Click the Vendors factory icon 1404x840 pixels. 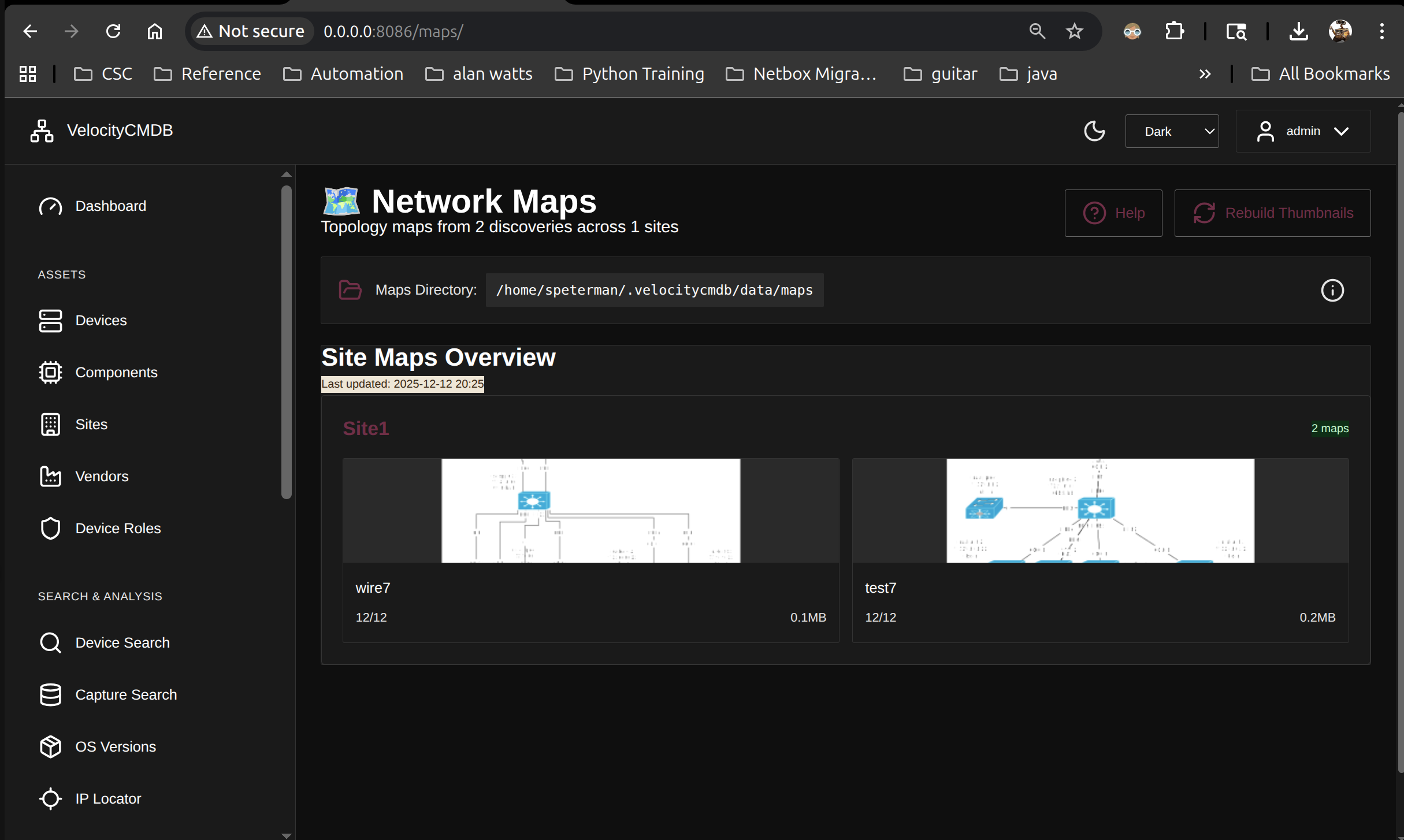pyautogui.click(x=50, y=477)
